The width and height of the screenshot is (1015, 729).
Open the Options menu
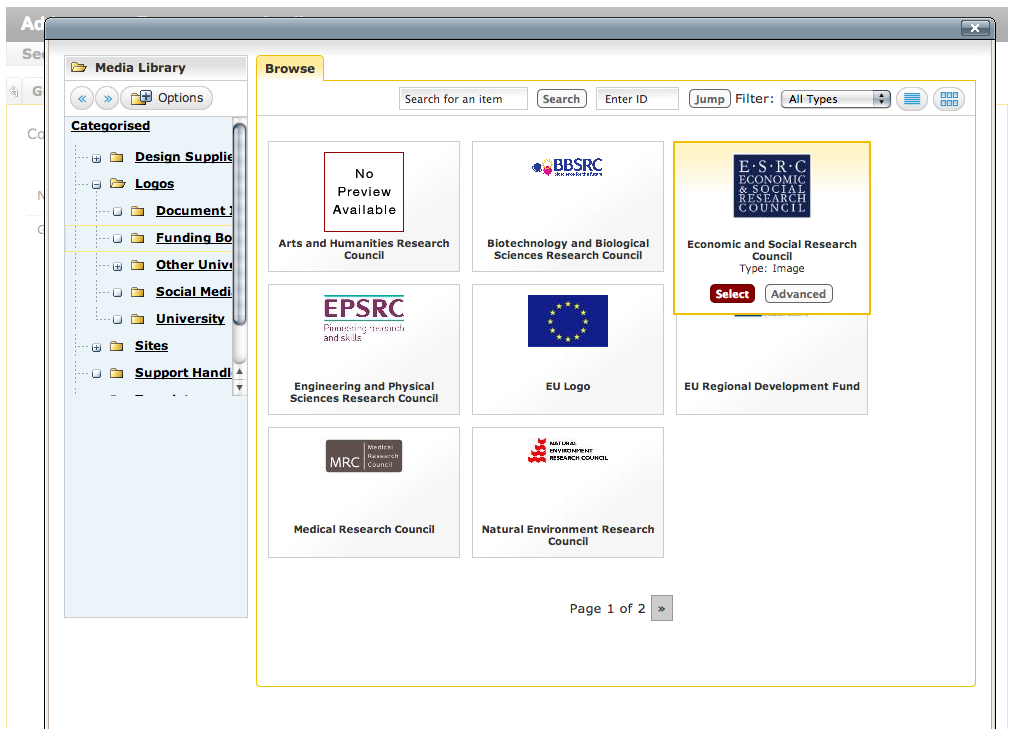coord(167,98)
